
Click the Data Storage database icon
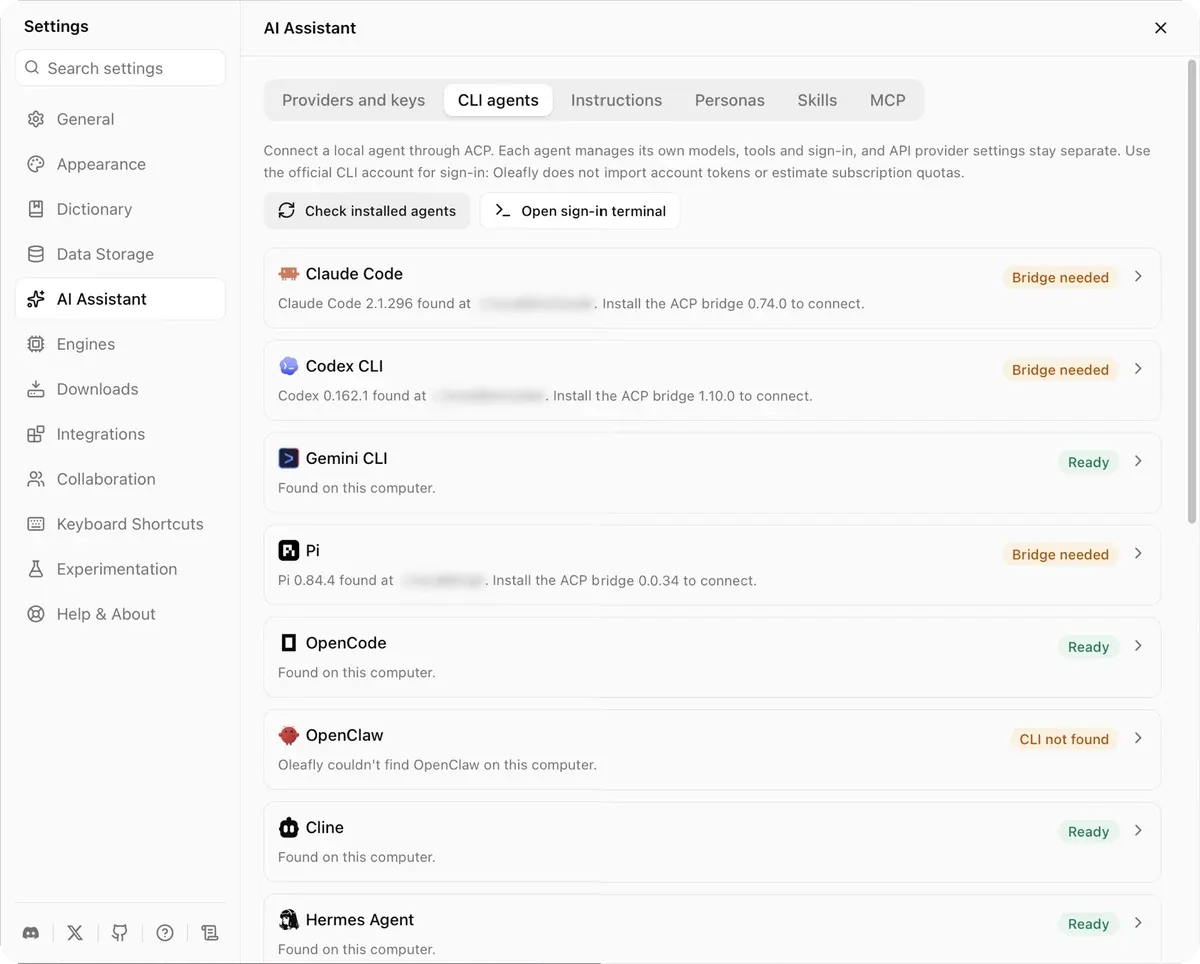pos(36,254)
